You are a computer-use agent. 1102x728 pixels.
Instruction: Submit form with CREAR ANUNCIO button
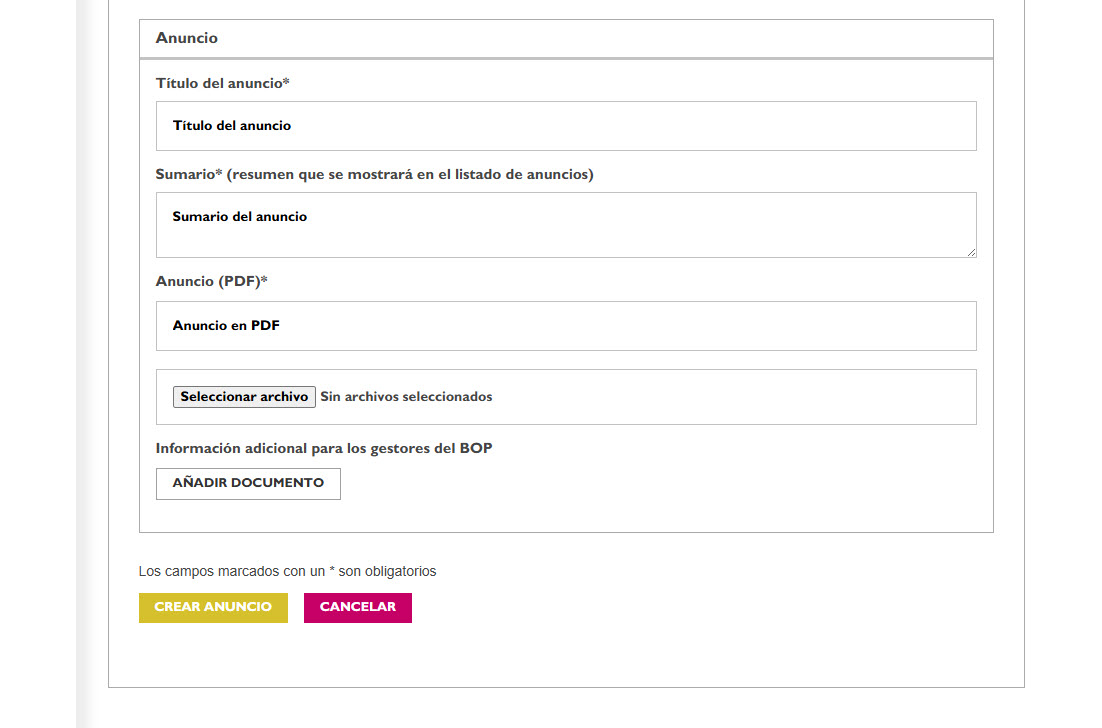click(x=213, y=607)
